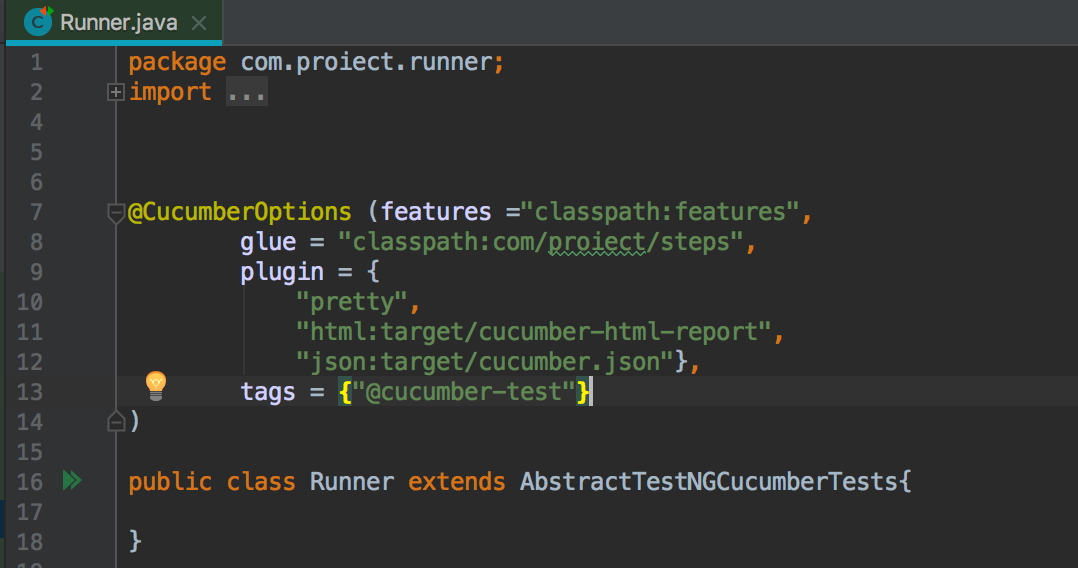Click the underlined proiect word in glue path

click(x=596, y=242)
